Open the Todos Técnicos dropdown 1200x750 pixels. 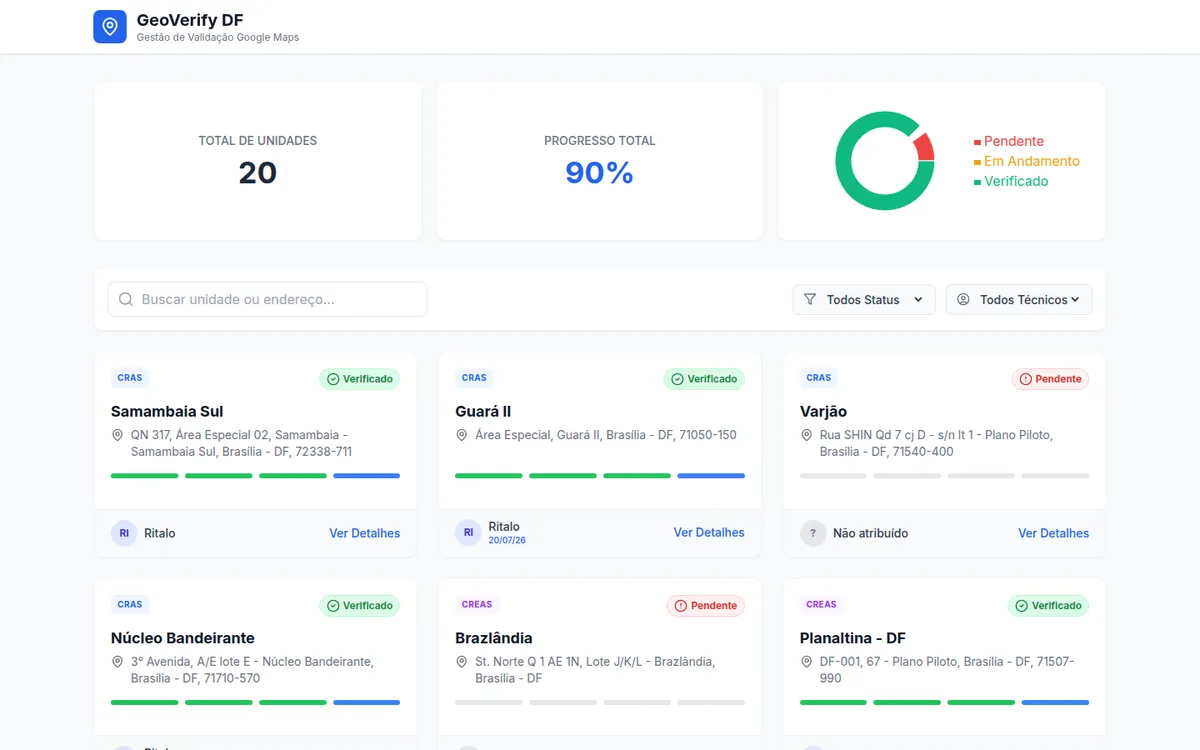pos(1019,299)
